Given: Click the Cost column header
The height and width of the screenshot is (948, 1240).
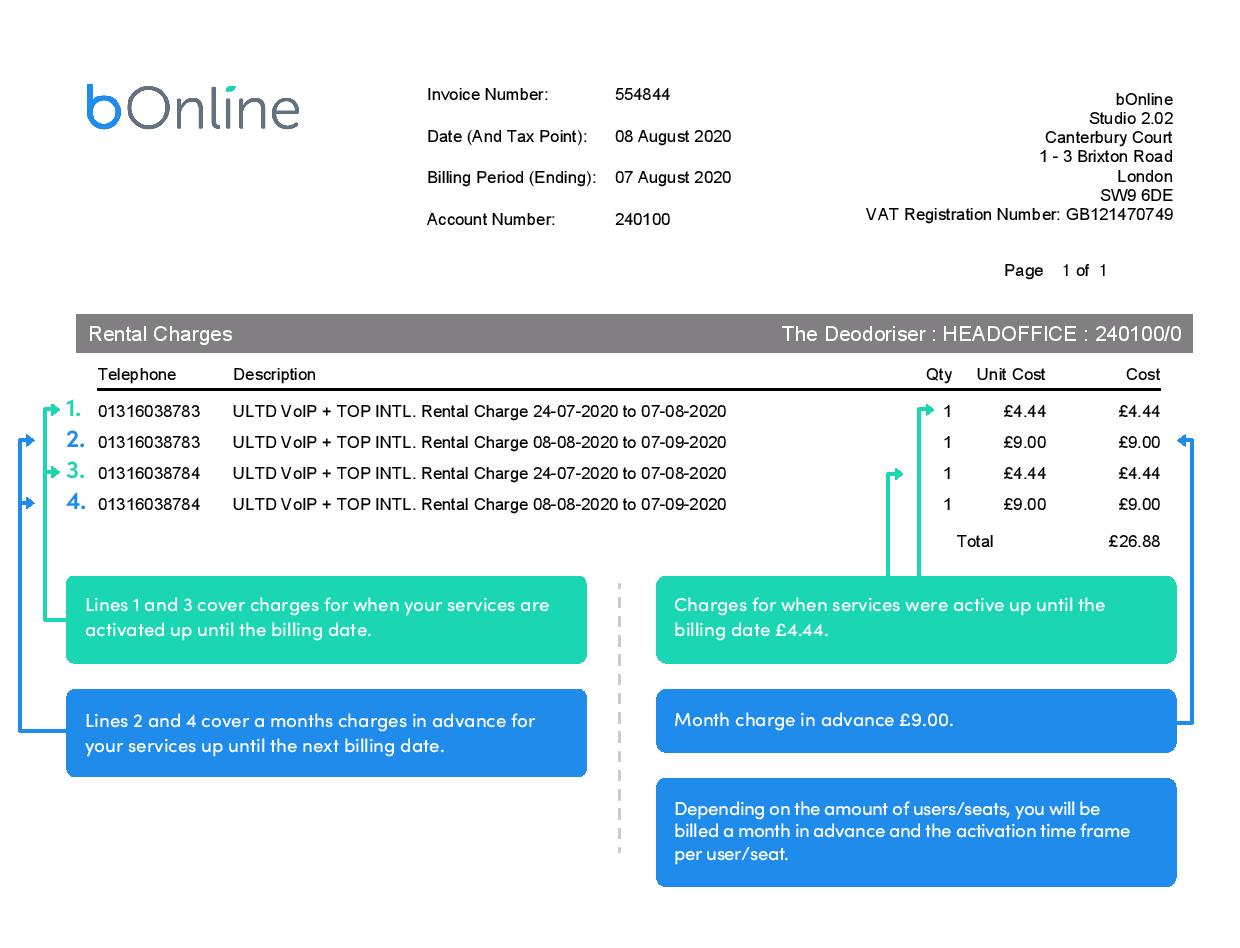Looking at the screenshot, I should tap(1143, 375).
